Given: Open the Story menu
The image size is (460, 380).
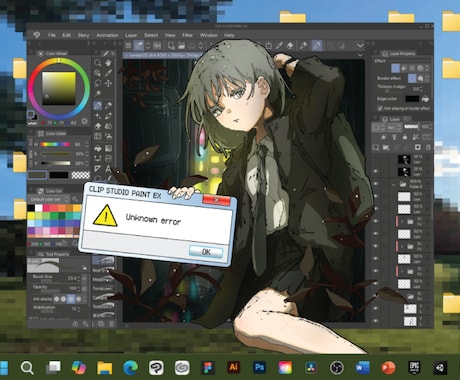Looking at the screenshot, I should (83, 35).
